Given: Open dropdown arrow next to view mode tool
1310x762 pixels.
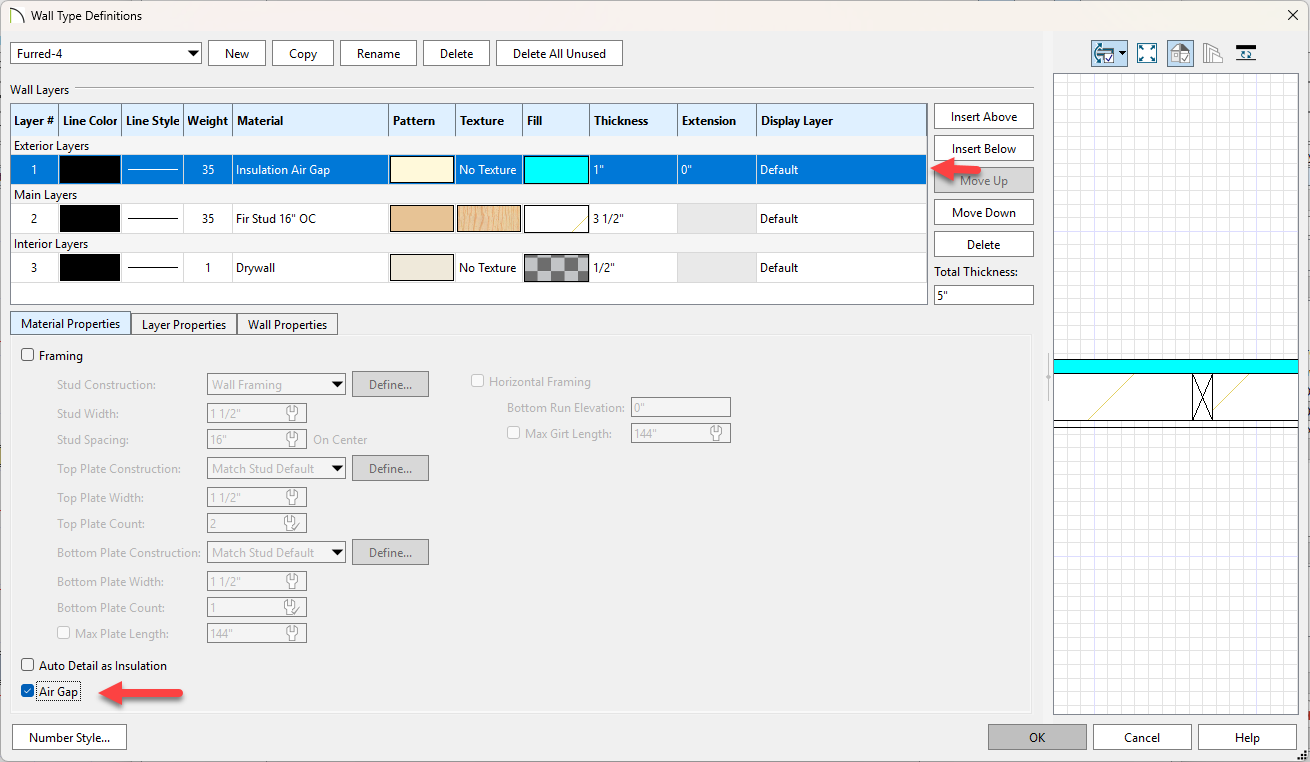Looking at the screenshot, I should pyautogui.click(x=1123, y=53).
